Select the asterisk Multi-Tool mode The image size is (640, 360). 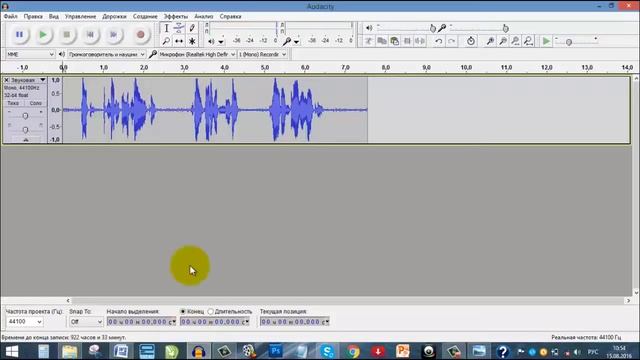(192, 41)
